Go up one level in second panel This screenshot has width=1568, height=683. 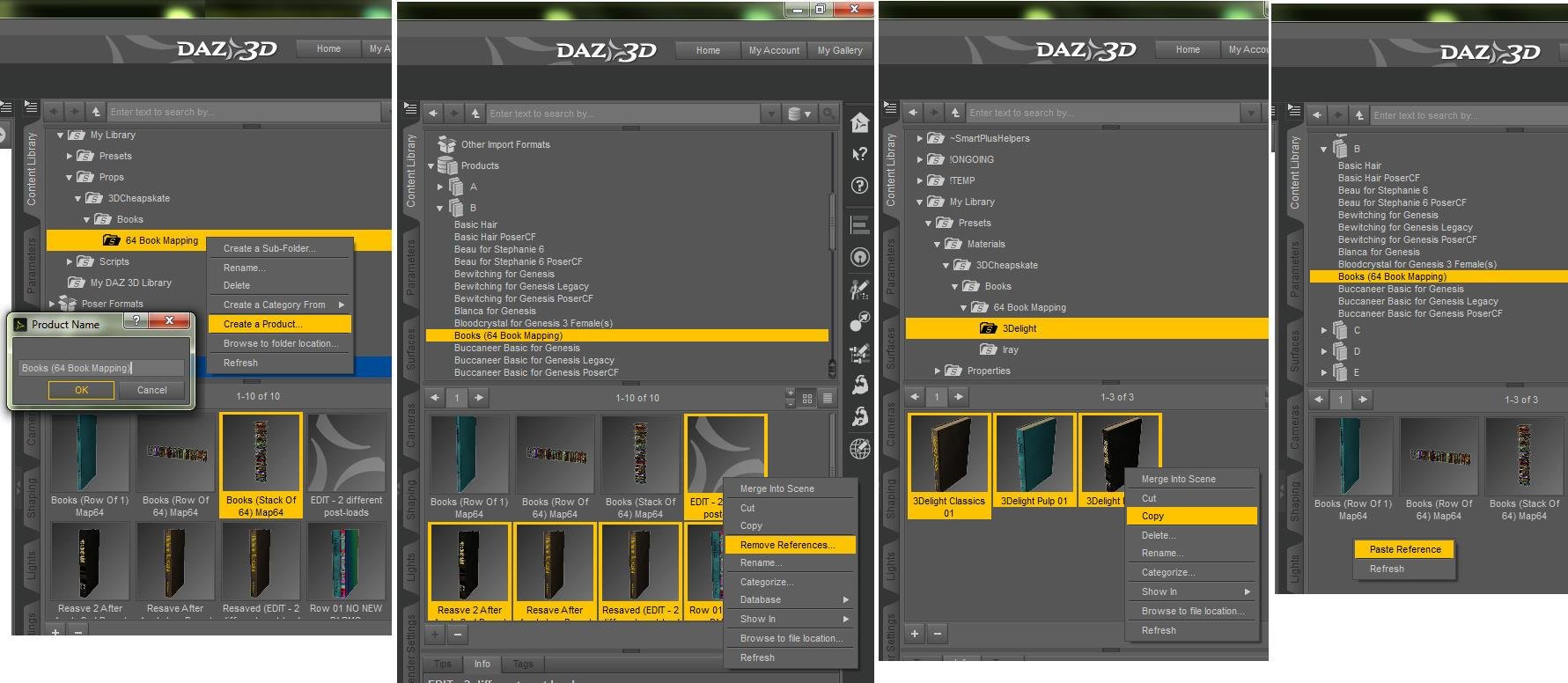click(x=475, y=114)
